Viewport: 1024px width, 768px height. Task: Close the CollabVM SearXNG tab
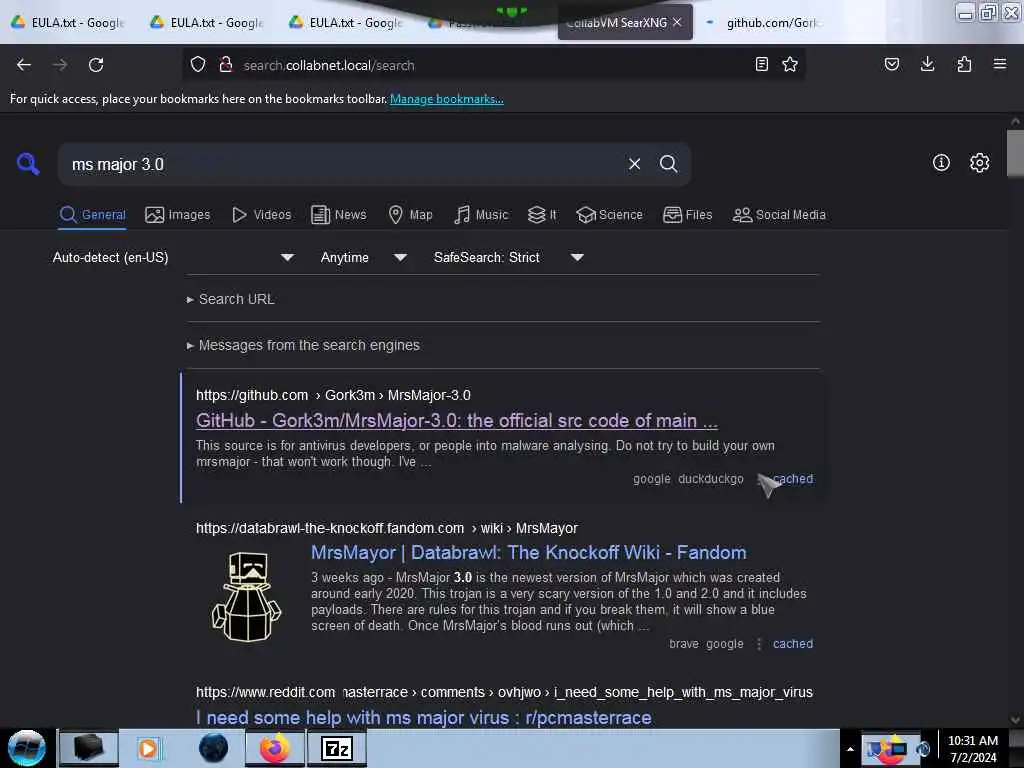(x=677, y=22)
